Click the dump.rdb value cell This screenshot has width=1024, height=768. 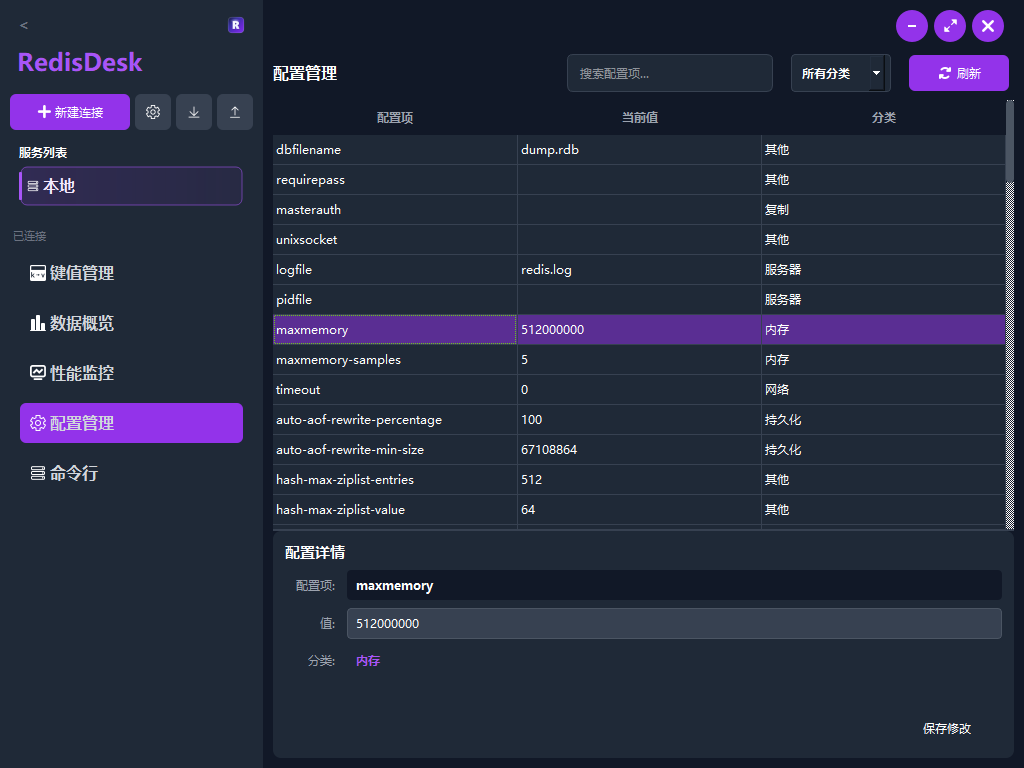click(639, 150)
